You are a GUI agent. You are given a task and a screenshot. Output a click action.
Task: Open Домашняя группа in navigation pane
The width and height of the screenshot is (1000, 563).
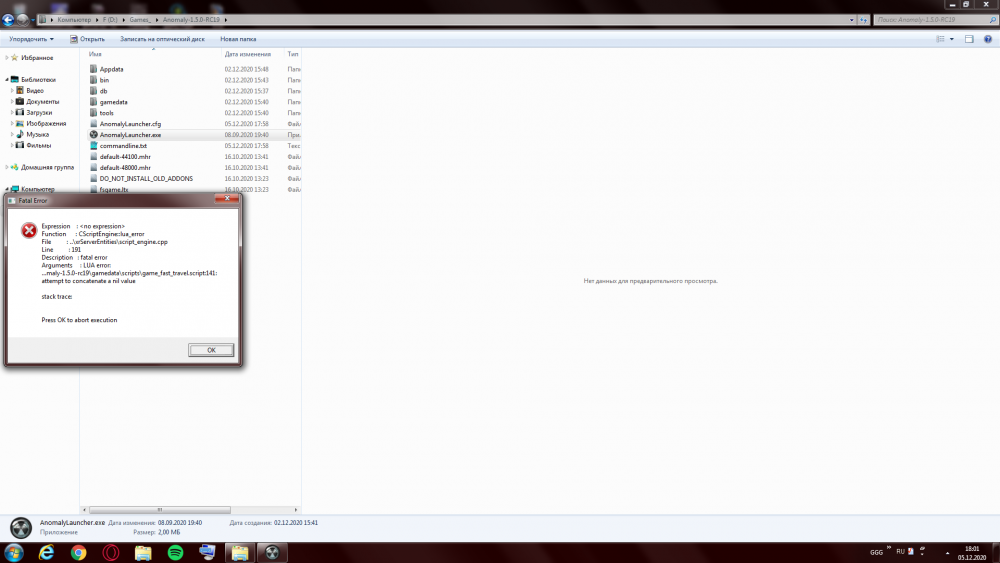[x=47, y=167]
